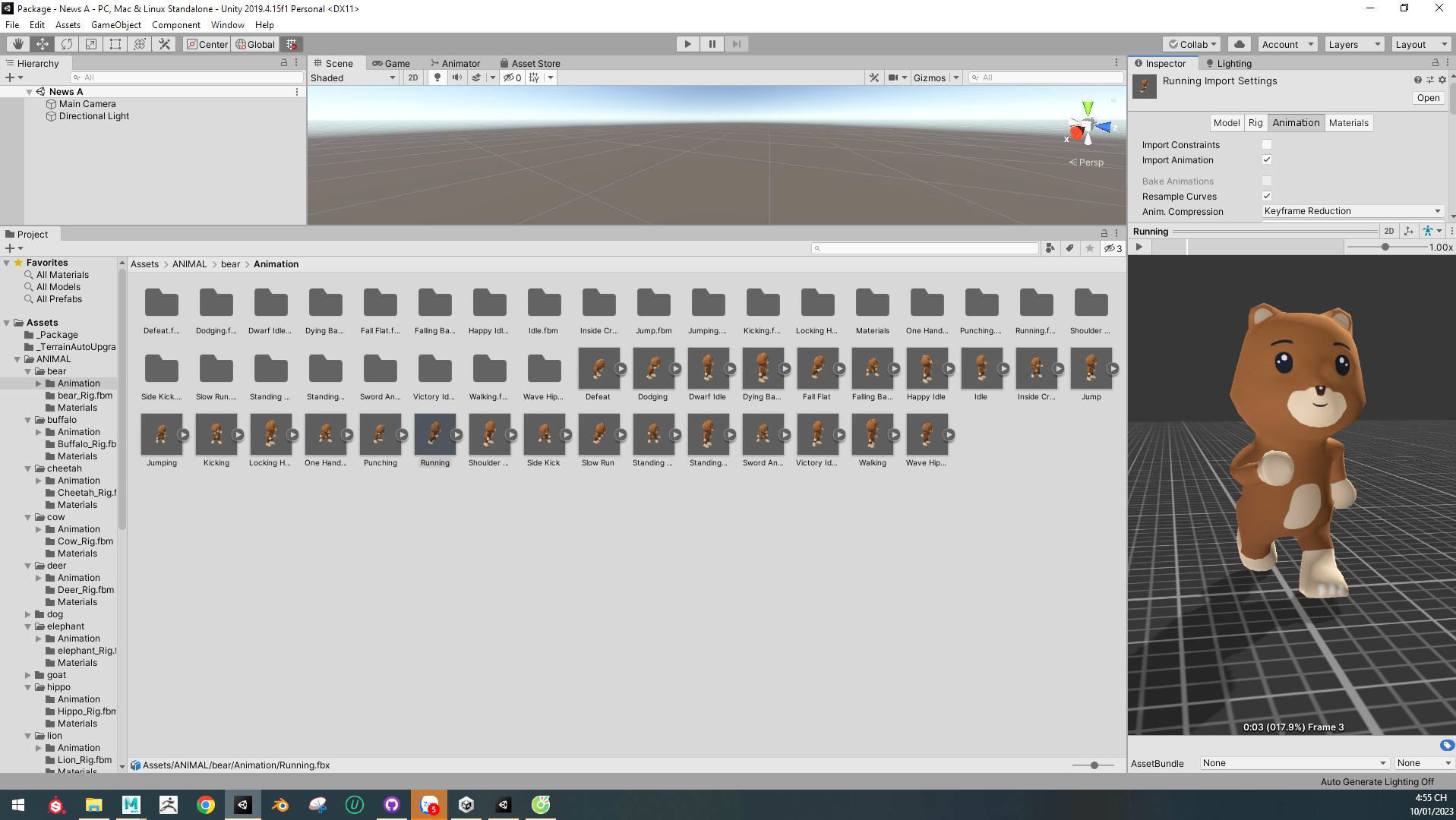Image resolution: width=1456 pixels, height=820 pixels.
Task: Adjust Project icon size slider
Action: pos(1094,765)
